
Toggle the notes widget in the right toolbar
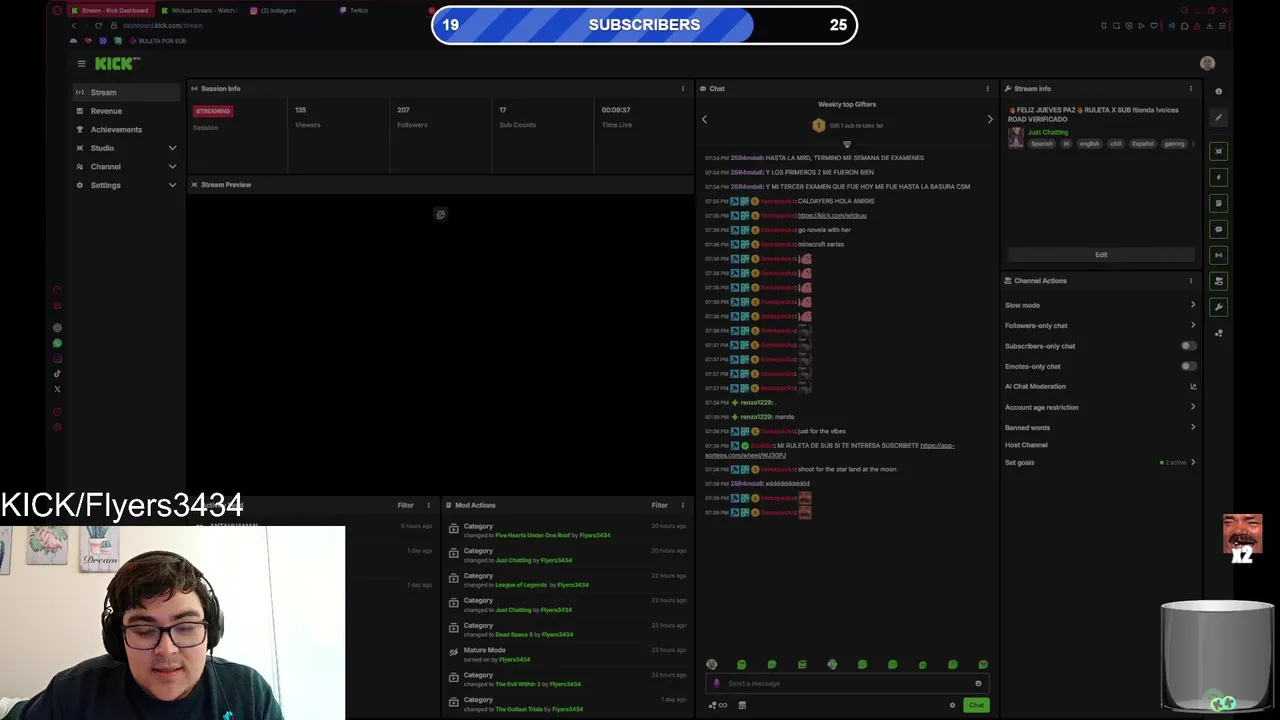[x=1218, y=203]
